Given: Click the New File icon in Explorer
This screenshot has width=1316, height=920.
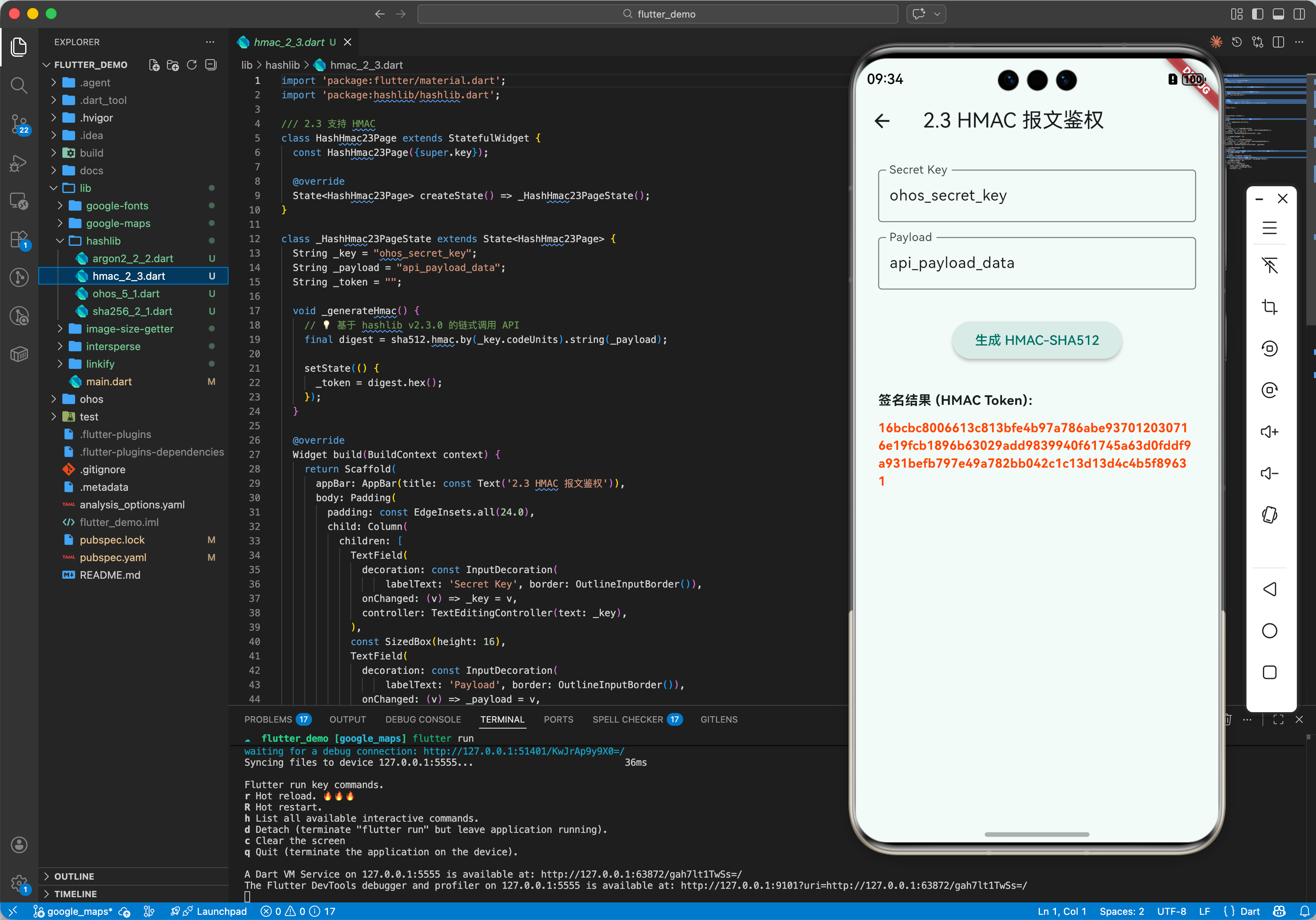Looking at the screenshot, I should point(154,65).
